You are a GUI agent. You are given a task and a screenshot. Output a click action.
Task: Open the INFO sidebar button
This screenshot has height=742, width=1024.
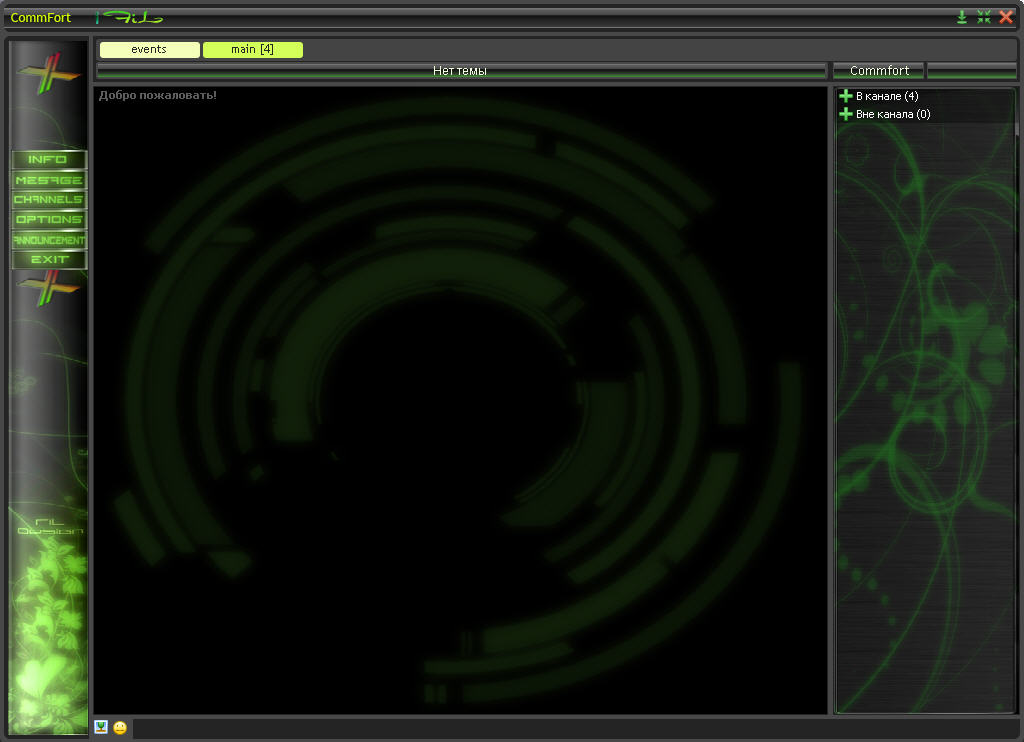pos(49,159)
